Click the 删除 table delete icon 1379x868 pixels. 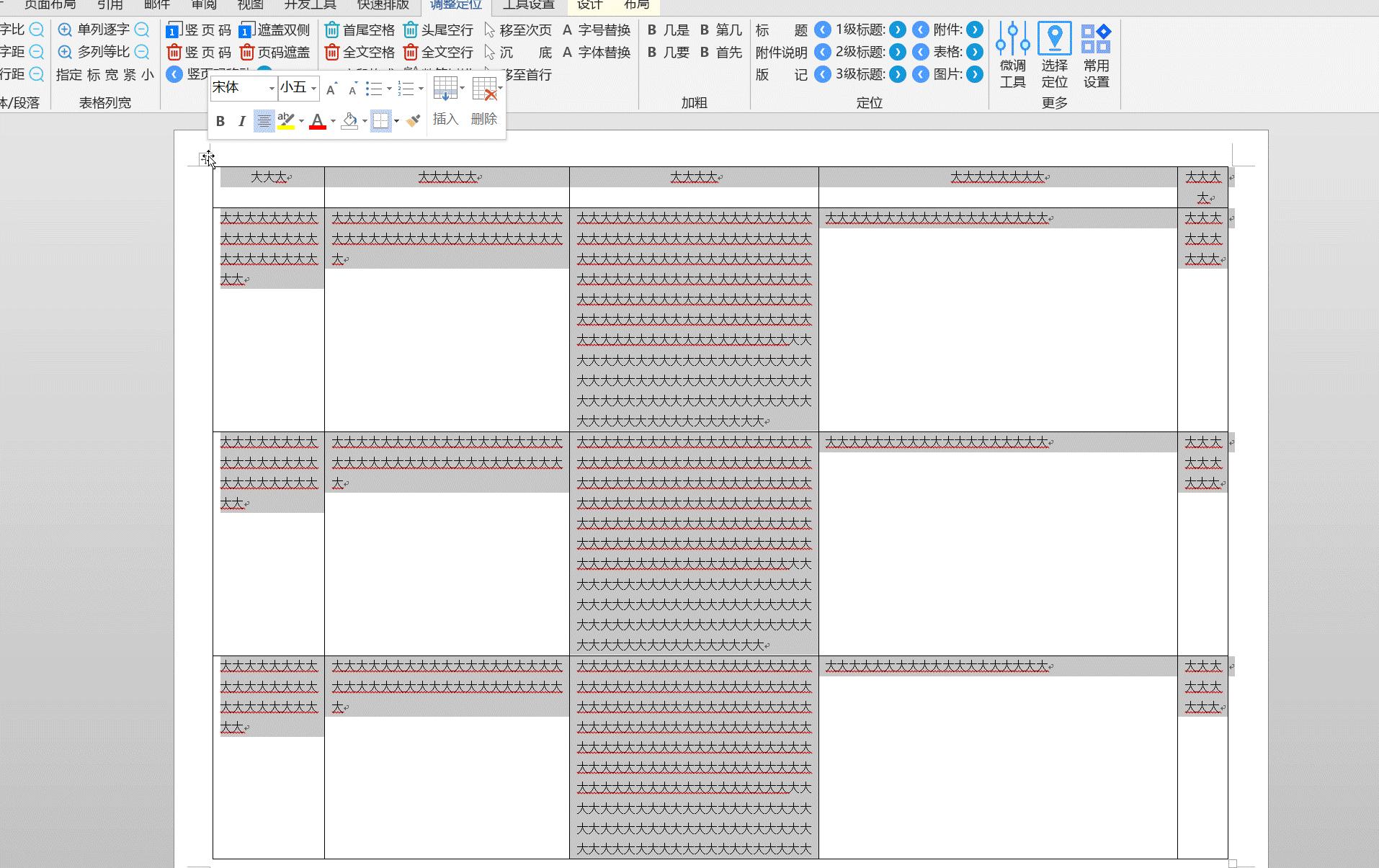pos(484,89)
